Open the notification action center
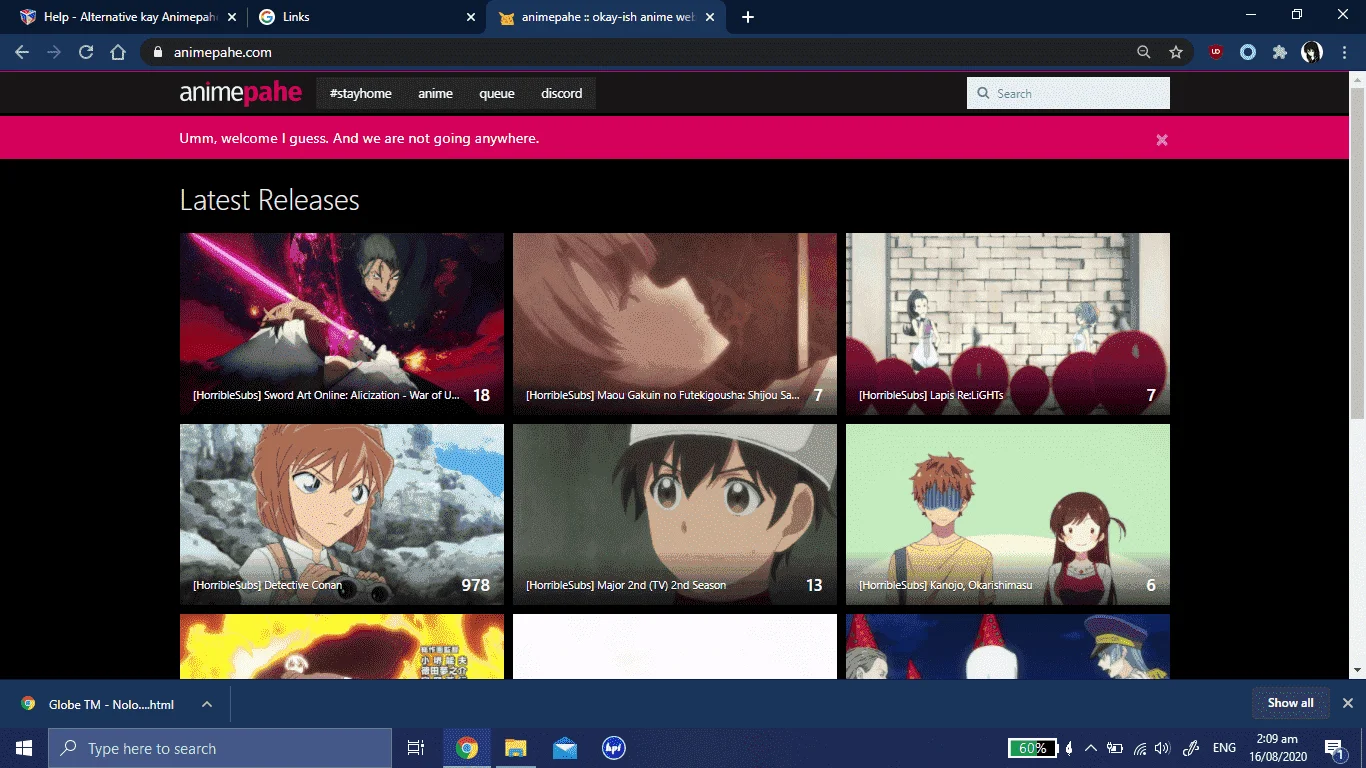The height and width of the screenshot is (768, 1366). coord(1334,748)
